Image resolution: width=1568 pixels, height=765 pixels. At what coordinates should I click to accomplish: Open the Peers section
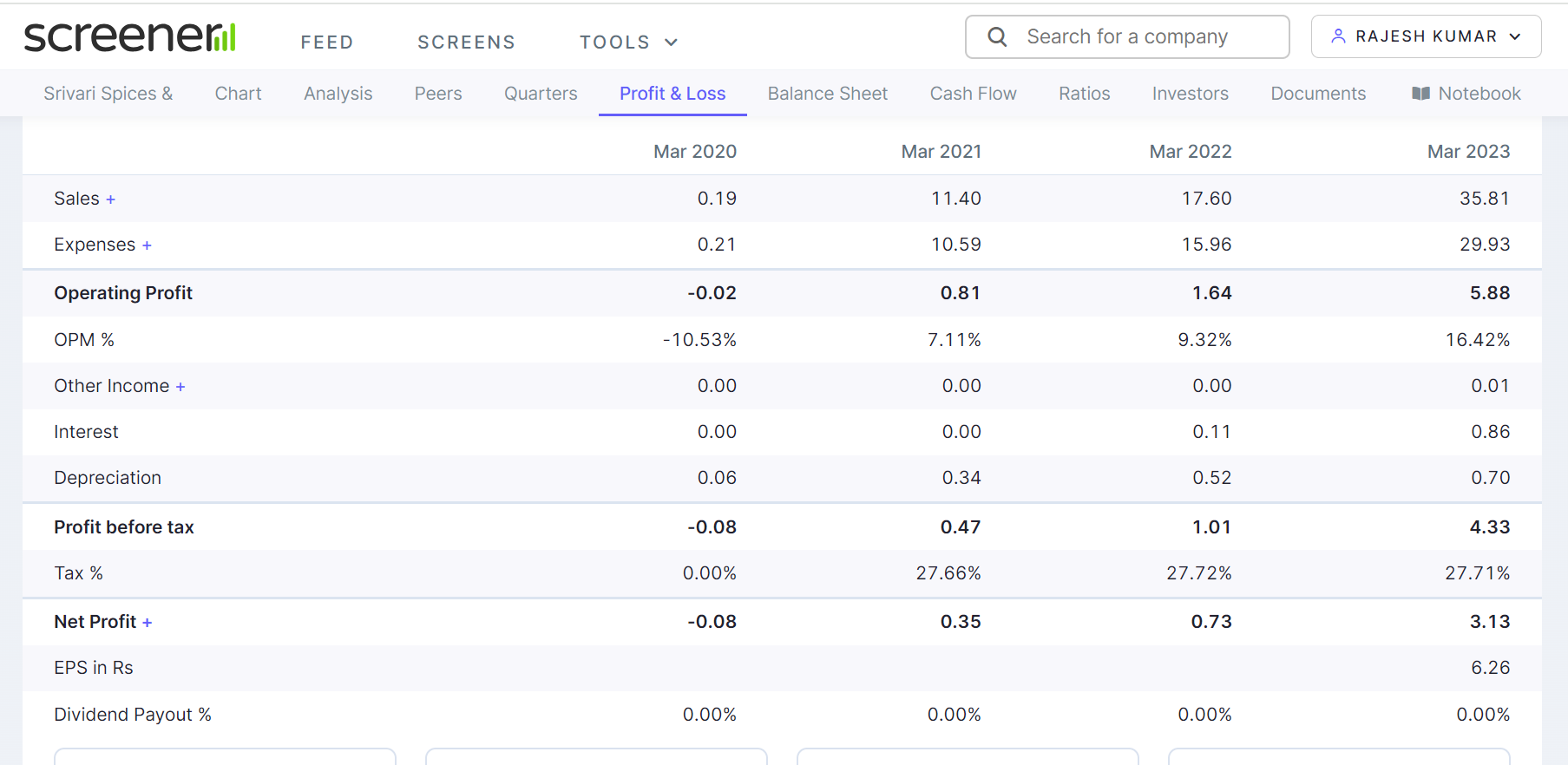pyautogui.click(x=438, y=94)
